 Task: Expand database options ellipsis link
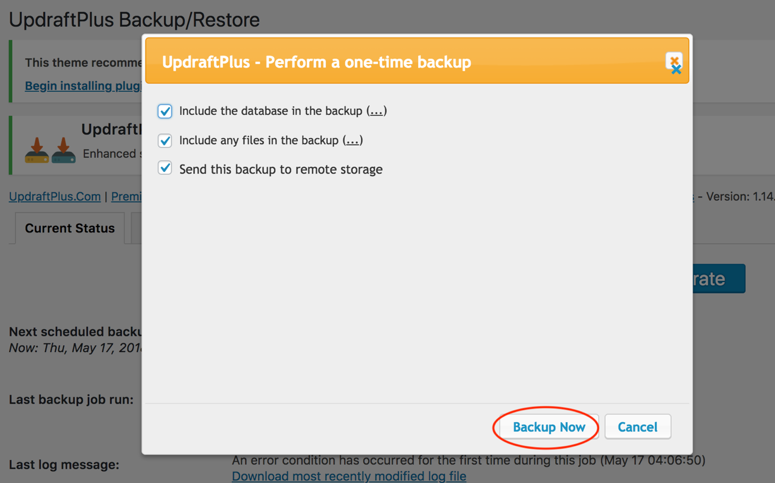point(377,111)
